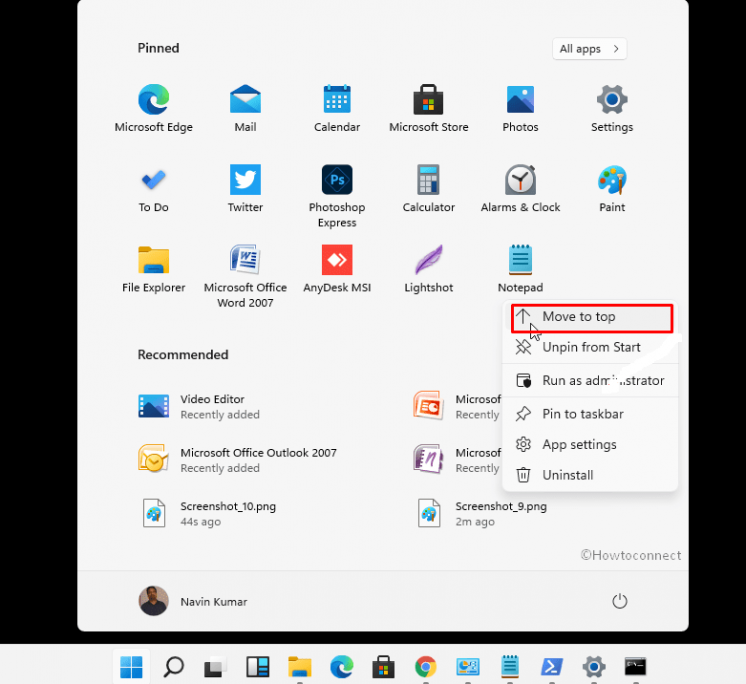
Task: Launch the Paint app
Action: (612, 189)
